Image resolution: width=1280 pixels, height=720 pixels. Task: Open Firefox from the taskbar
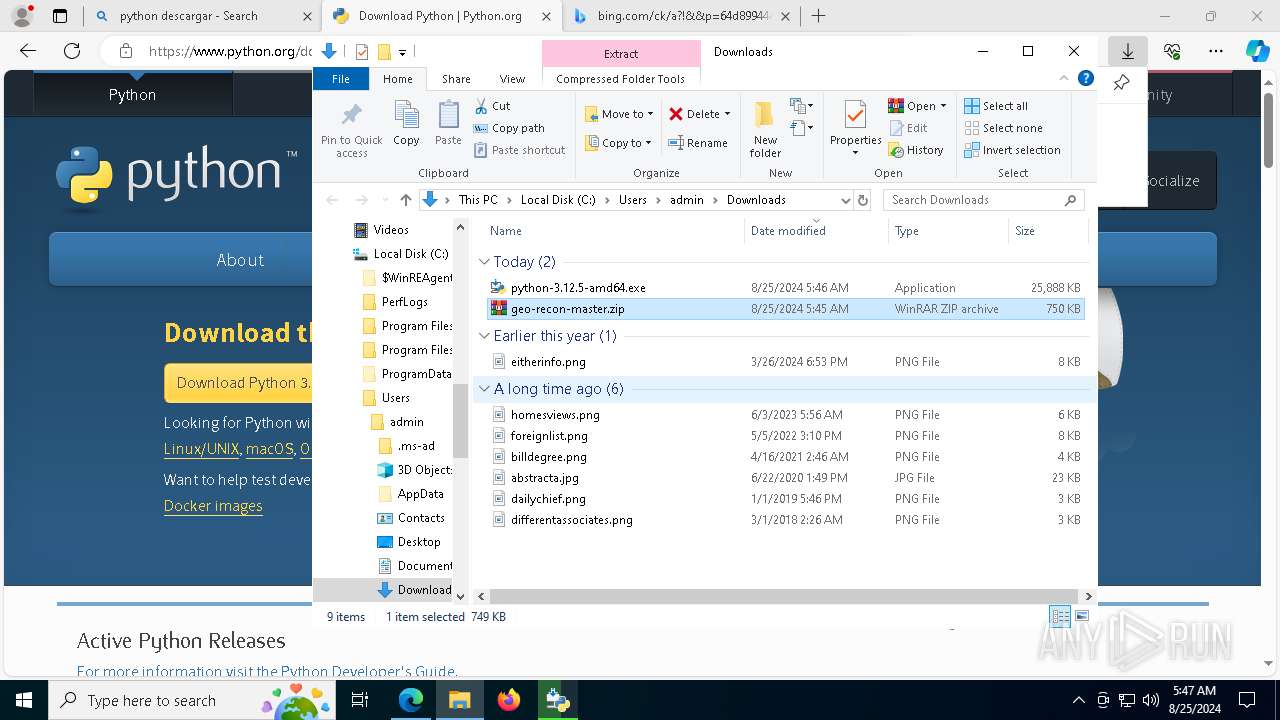[509, 700]
